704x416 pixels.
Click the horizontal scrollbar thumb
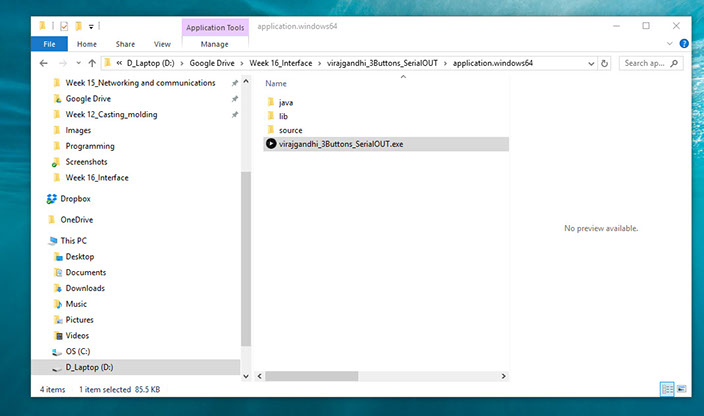click(x=312, y=376)
